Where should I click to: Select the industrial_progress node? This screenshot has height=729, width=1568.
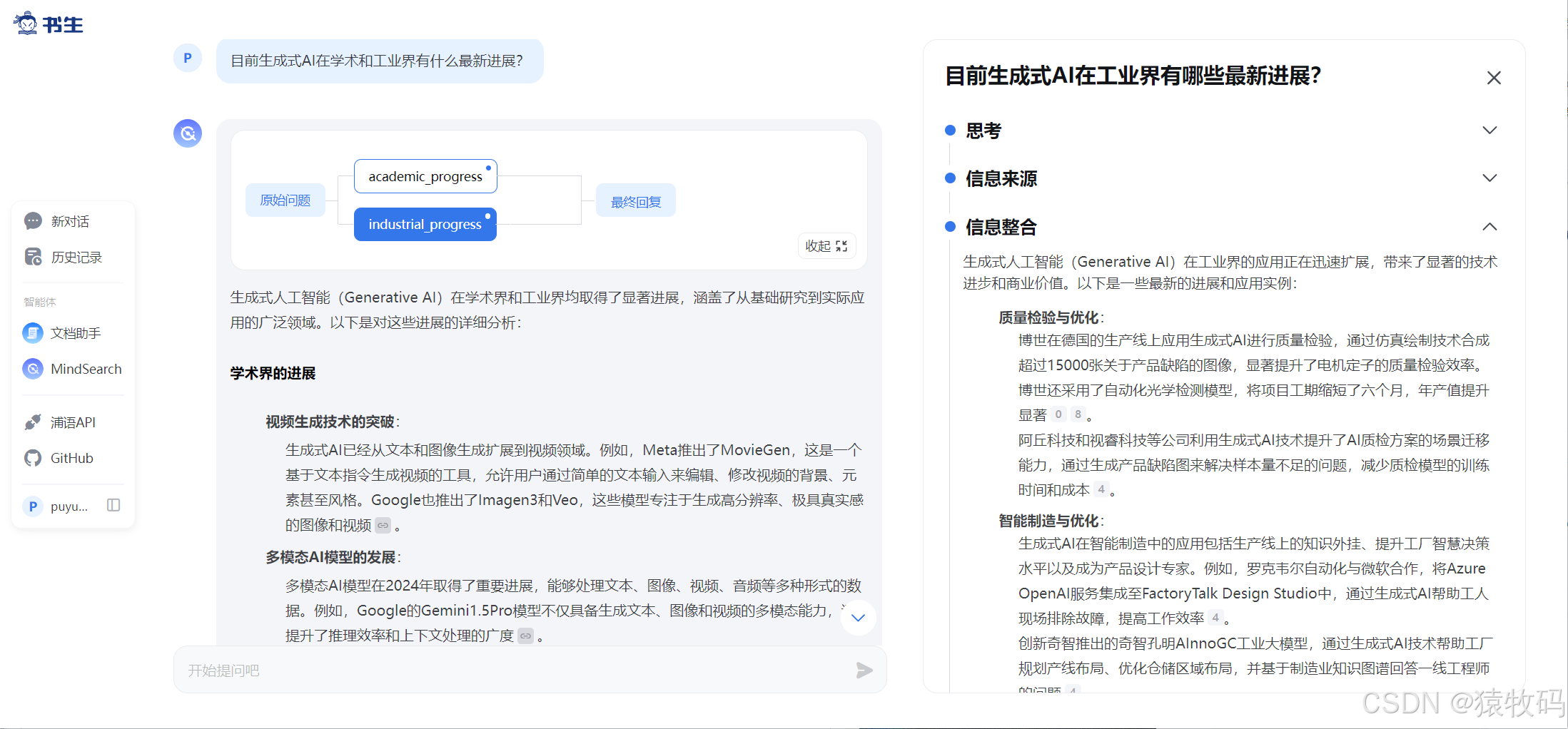point(425,224)
